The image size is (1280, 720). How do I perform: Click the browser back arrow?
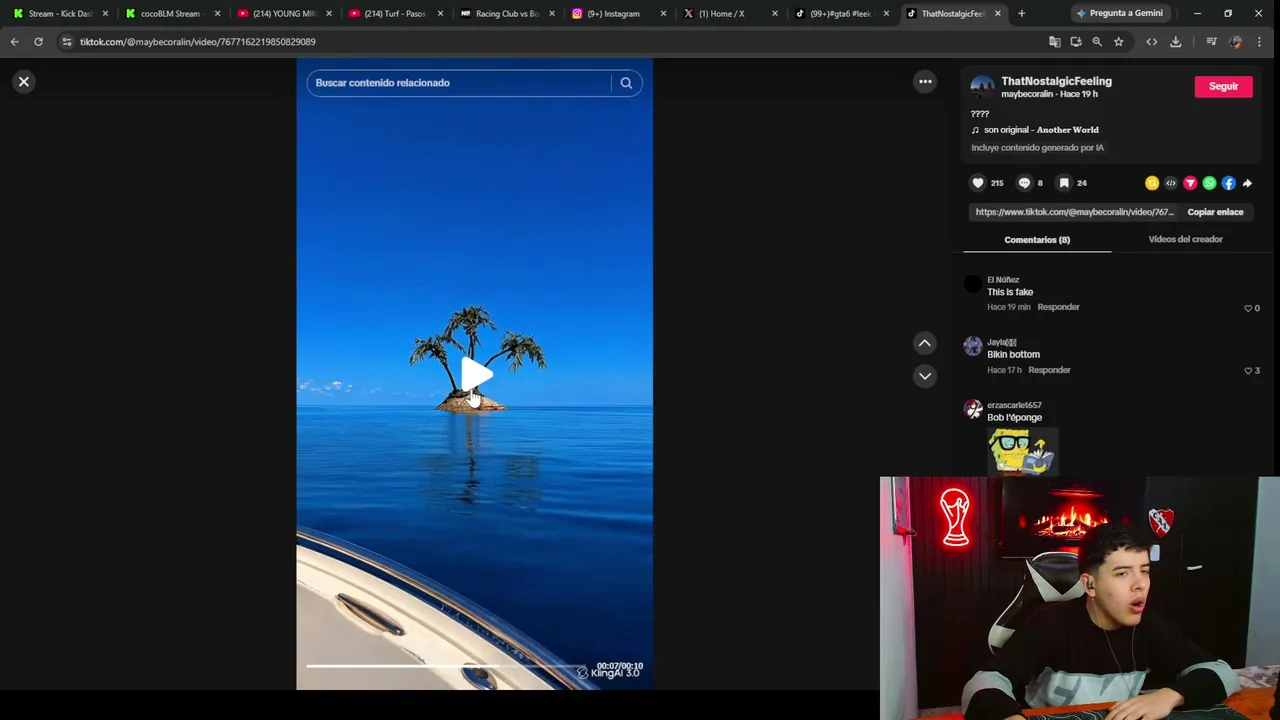pos(14,42)
